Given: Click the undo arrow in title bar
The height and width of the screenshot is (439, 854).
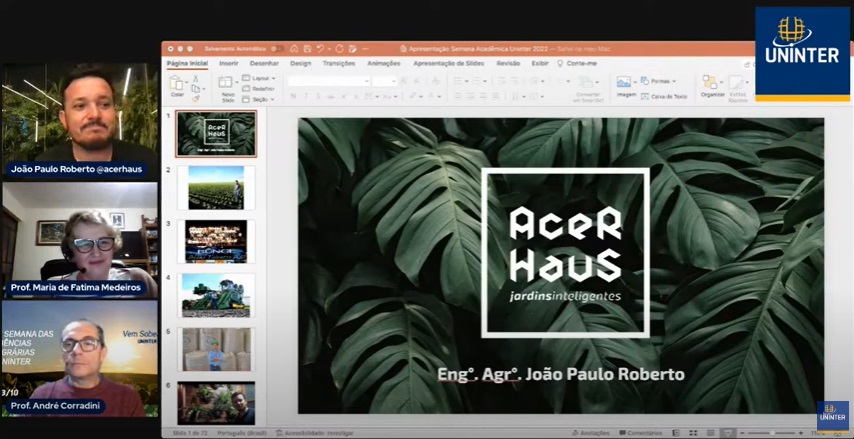Looking at the screenshot, I should pos(320,48).
